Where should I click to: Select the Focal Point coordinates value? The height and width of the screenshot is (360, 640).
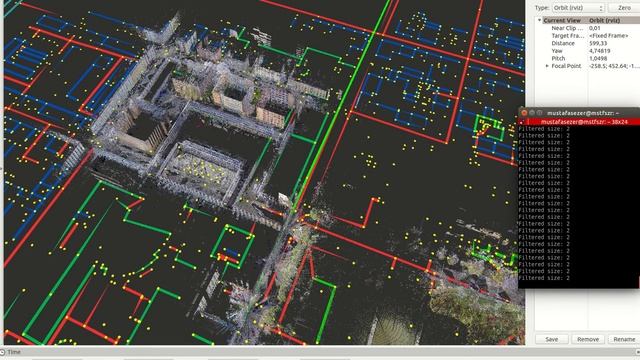pyautogui.click(x=613, y=66)
